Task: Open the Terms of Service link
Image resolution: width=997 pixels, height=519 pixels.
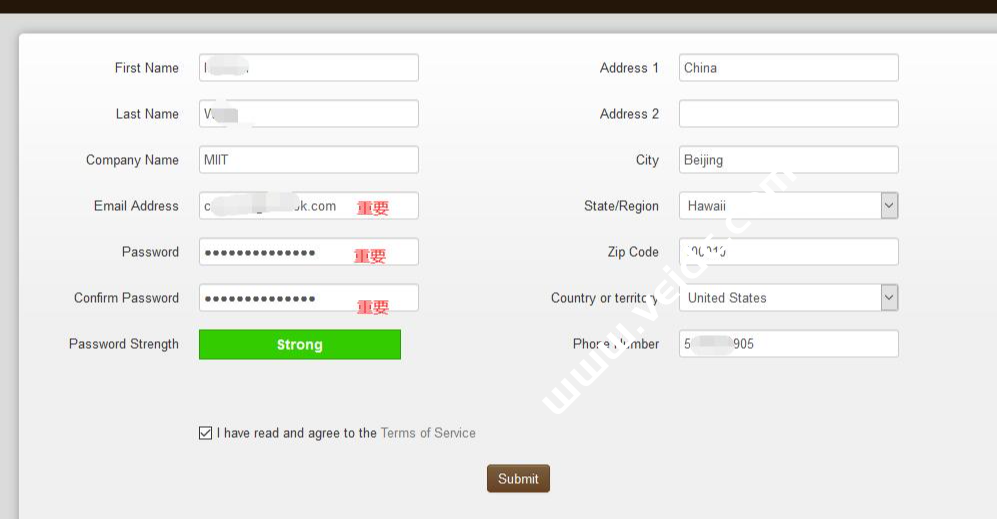Action: coord(428,433)
